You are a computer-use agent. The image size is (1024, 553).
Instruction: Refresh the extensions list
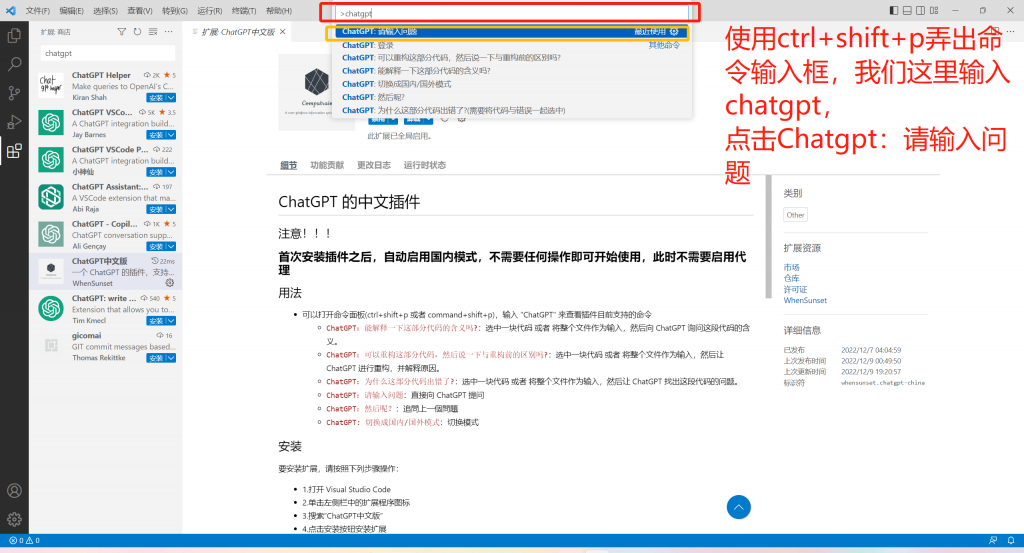(137, 31)
